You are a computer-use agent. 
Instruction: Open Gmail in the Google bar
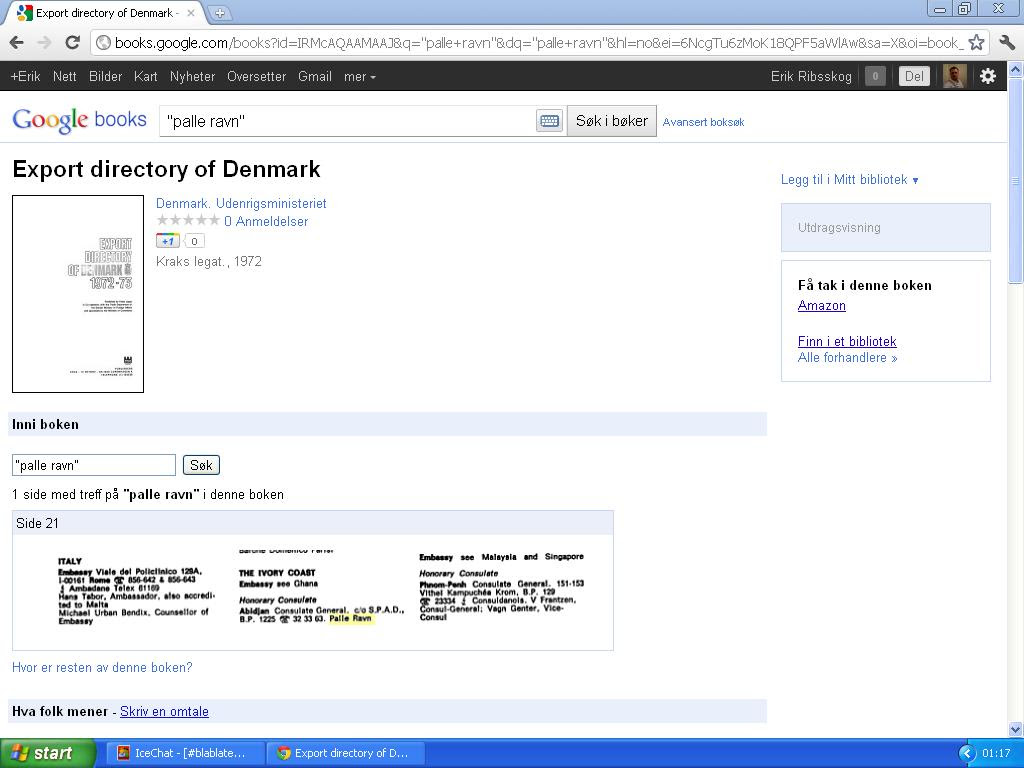[315, 76]
